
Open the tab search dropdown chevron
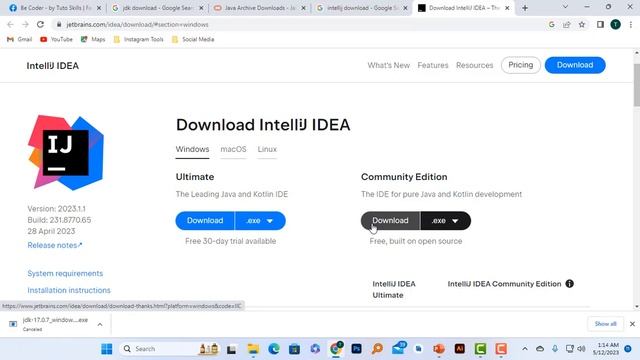[x=565, y=7]
